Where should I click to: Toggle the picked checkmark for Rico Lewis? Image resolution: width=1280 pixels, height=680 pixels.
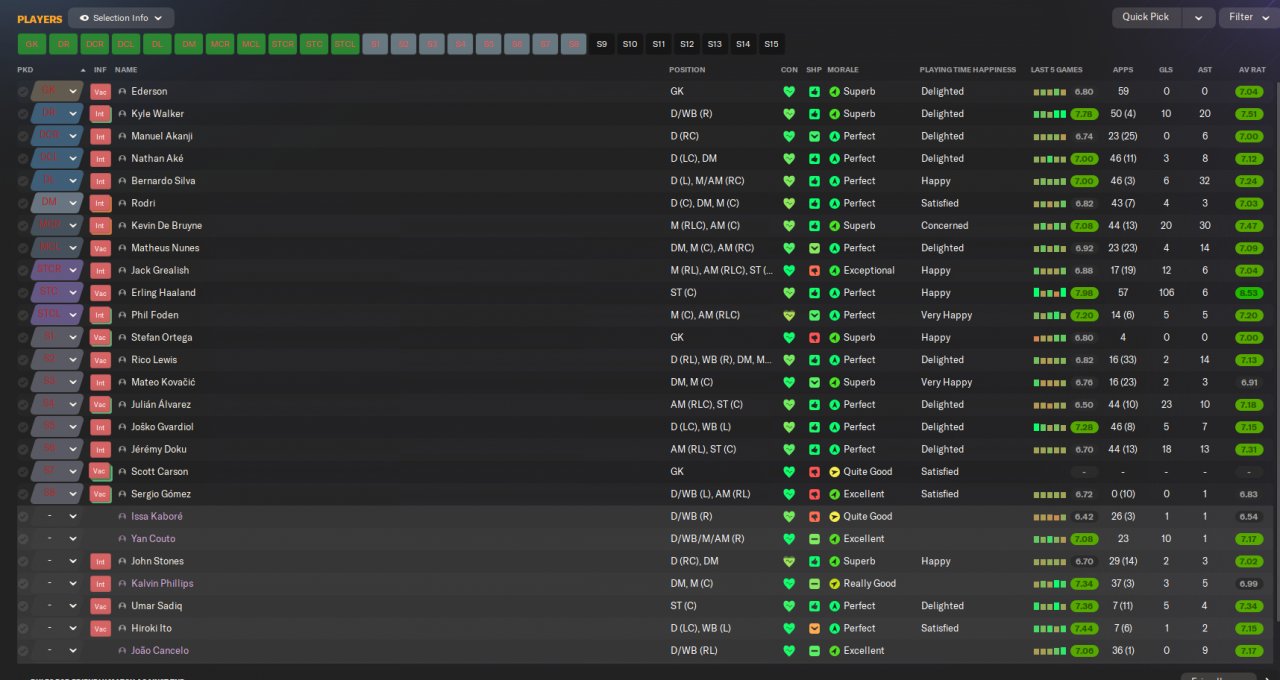point(23,360)
